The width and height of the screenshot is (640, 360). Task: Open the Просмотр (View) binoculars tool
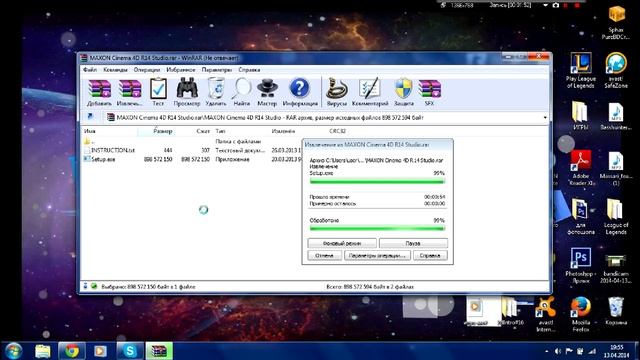[187, 93]
